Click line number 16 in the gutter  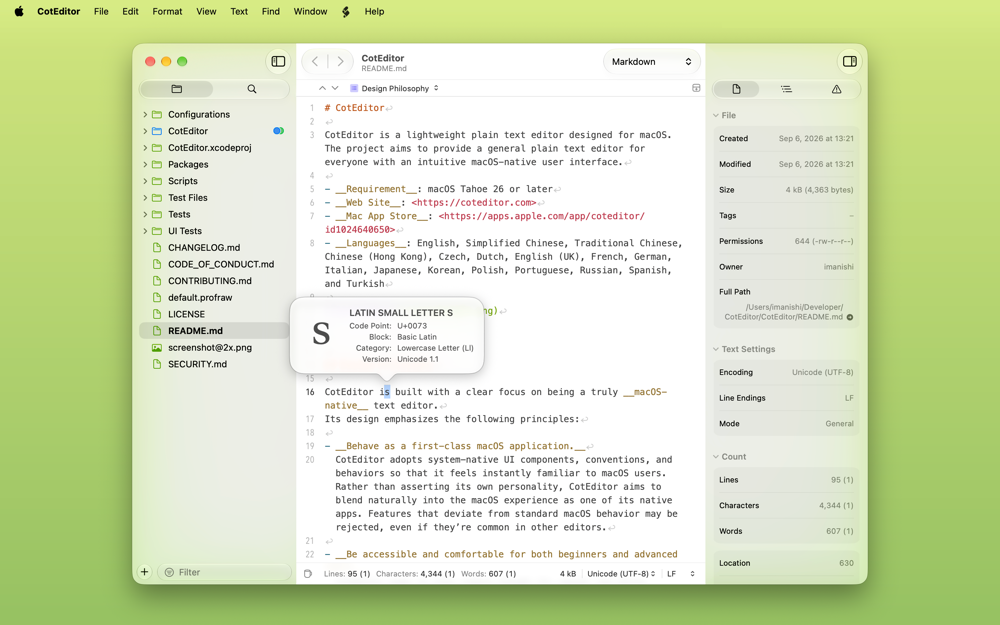pos(310,392)
